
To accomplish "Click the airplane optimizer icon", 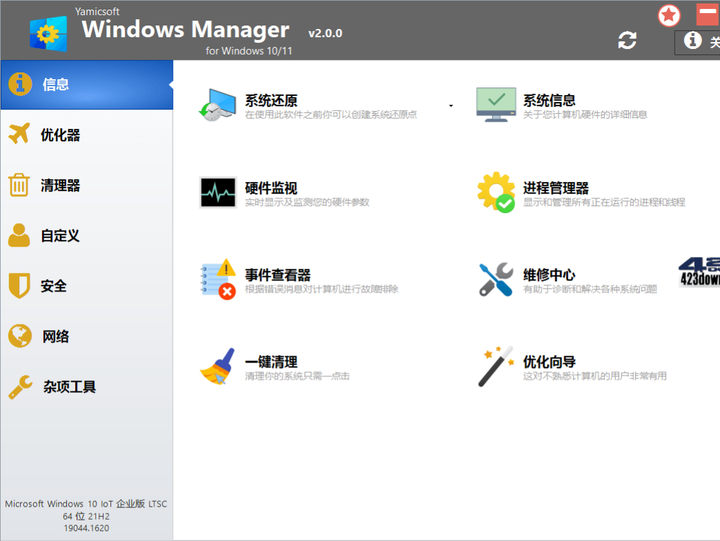I will click(x=19, y=134).
